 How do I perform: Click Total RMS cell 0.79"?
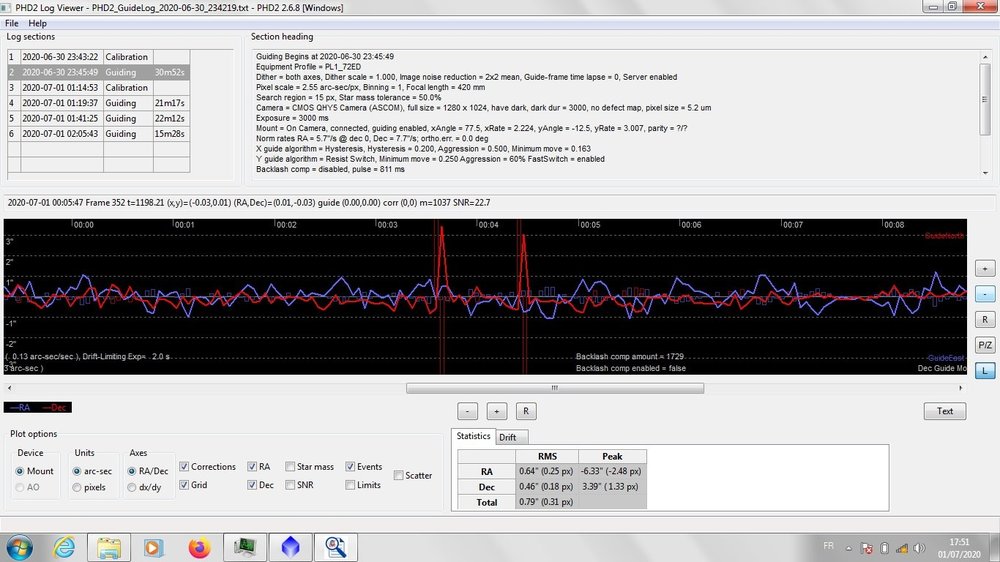click(547, 502)
